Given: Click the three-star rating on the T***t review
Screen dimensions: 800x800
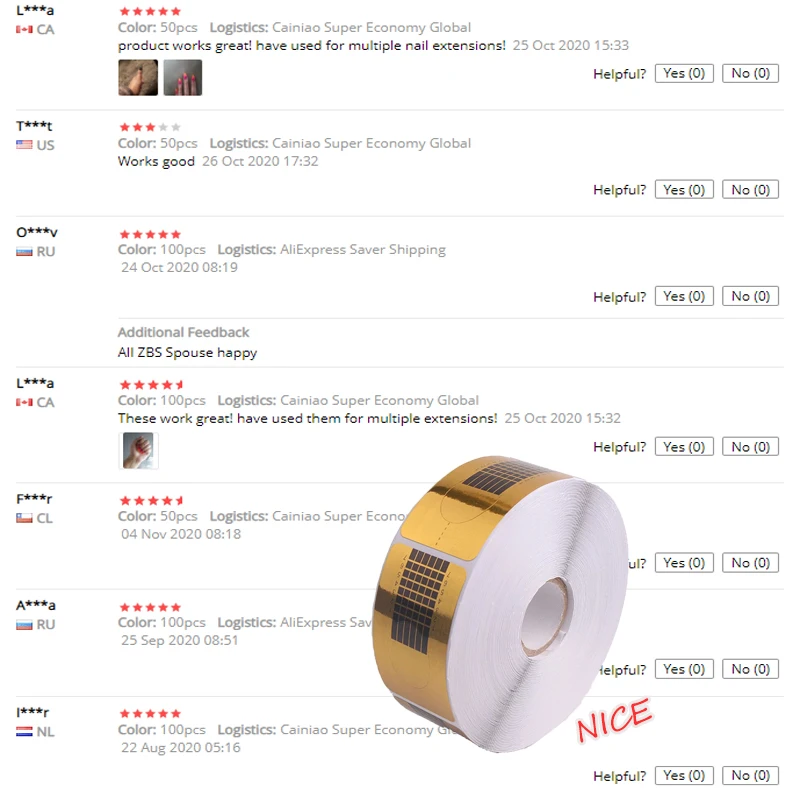Looking at the screenshot, I should (x=150, y=127).
